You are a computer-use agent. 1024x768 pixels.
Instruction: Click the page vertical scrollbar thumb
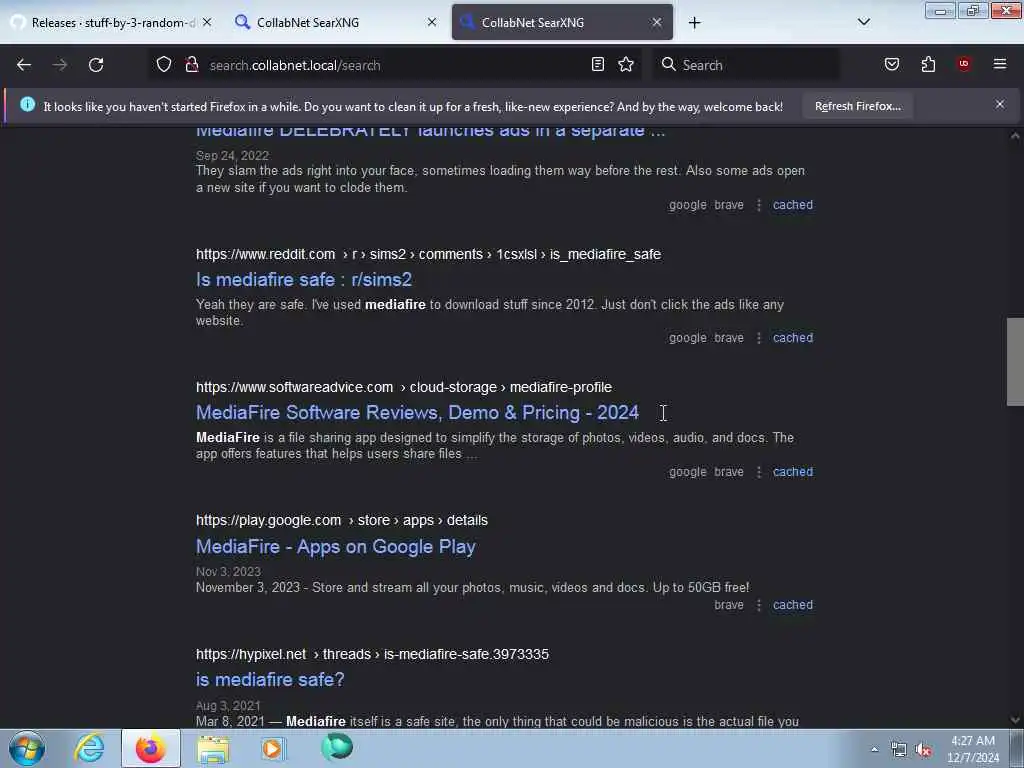click(1015, 362)
